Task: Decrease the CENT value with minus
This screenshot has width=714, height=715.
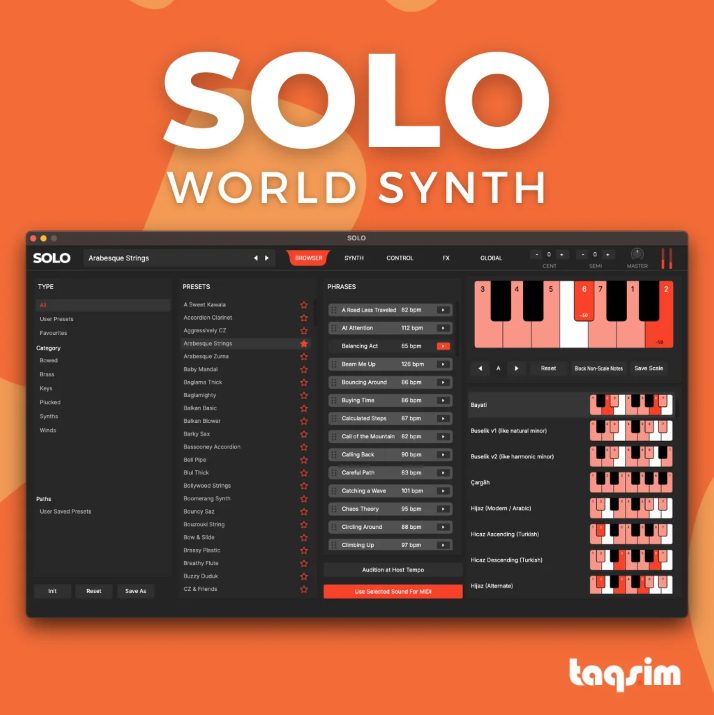Action: point(535,254)
